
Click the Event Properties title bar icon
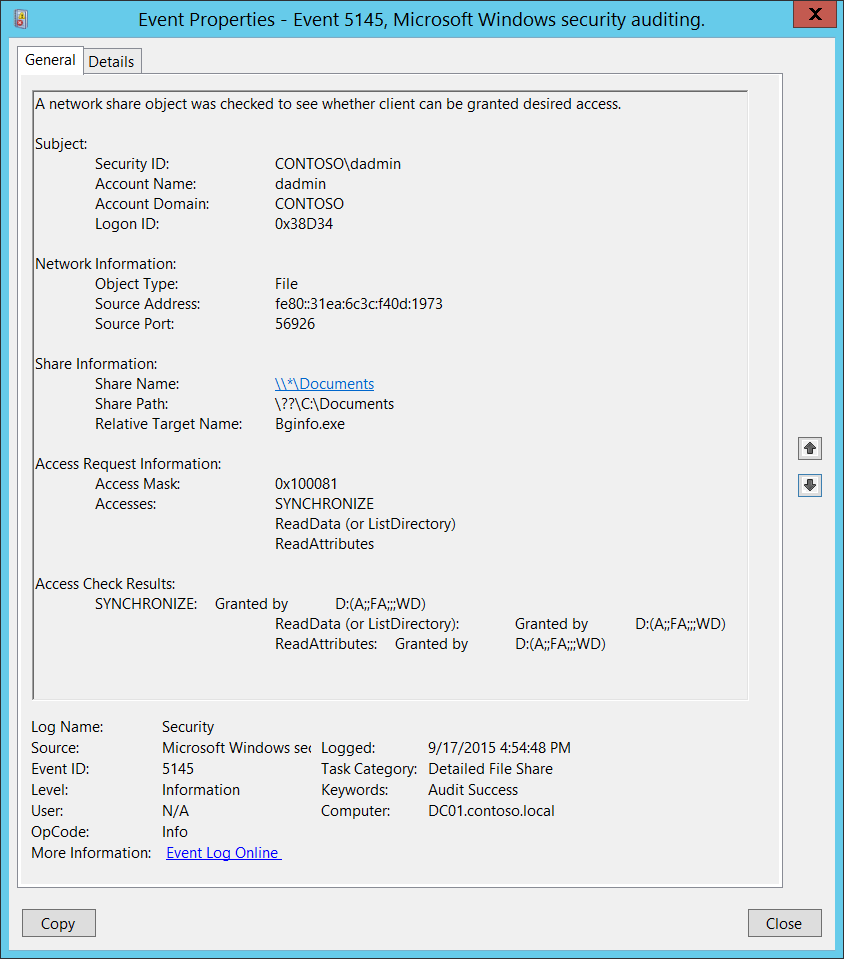(x=21, y=19)
